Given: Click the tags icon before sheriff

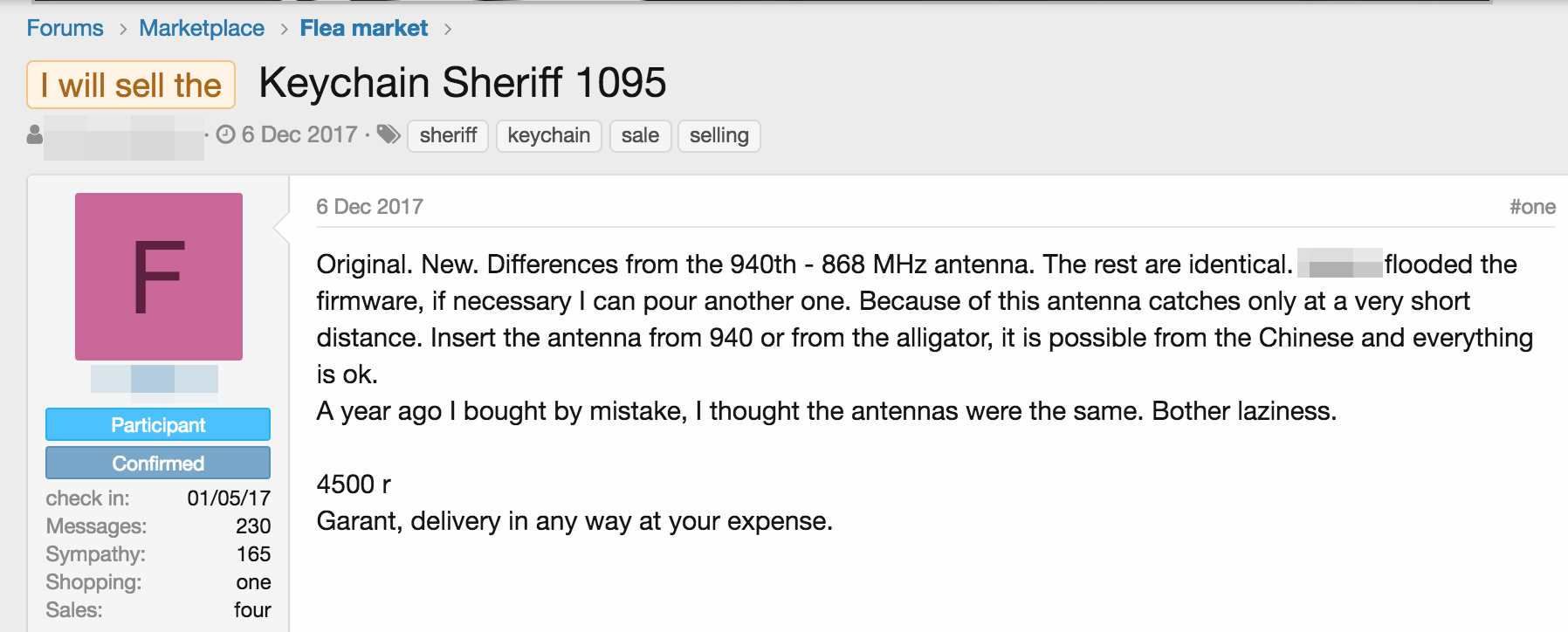Looking at the screenshot, I should click(x=389, y=134).
